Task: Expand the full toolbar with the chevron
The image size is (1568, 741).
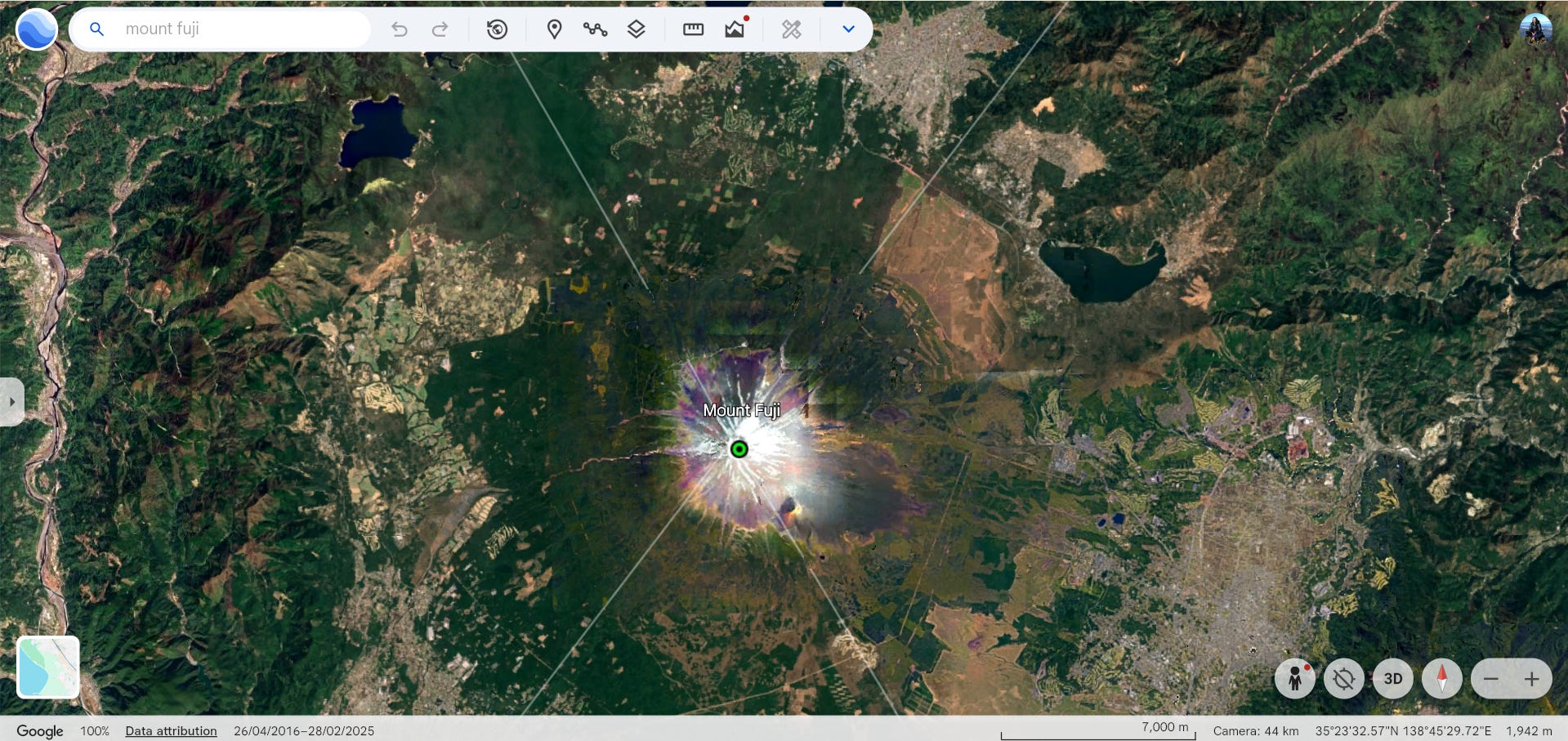Action: point(847,29)
